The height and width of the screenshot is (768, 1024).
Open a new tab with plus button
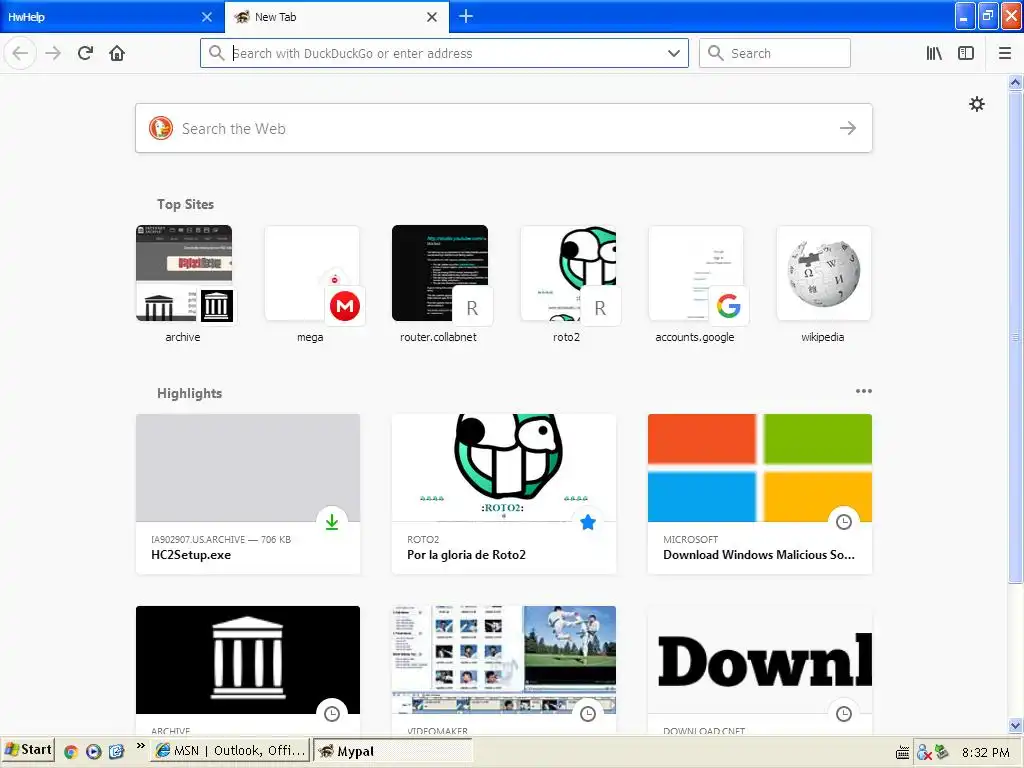point(466,16)
